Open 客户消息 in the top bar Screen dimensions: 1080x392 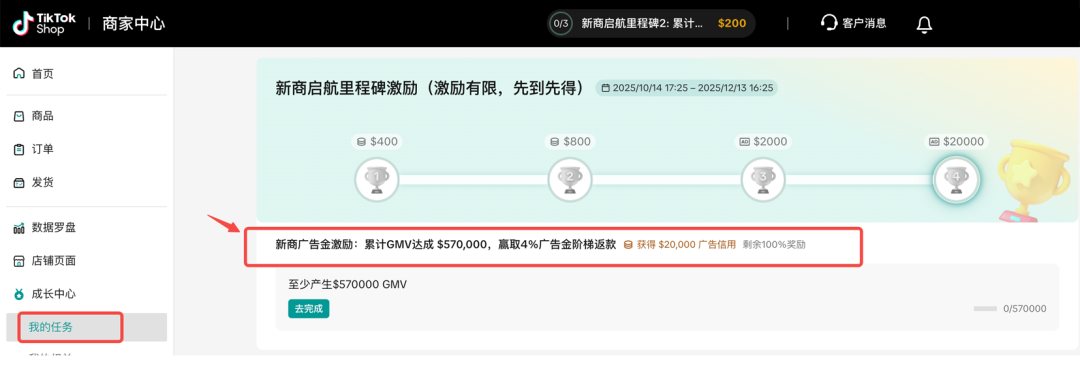click(864, 23)
